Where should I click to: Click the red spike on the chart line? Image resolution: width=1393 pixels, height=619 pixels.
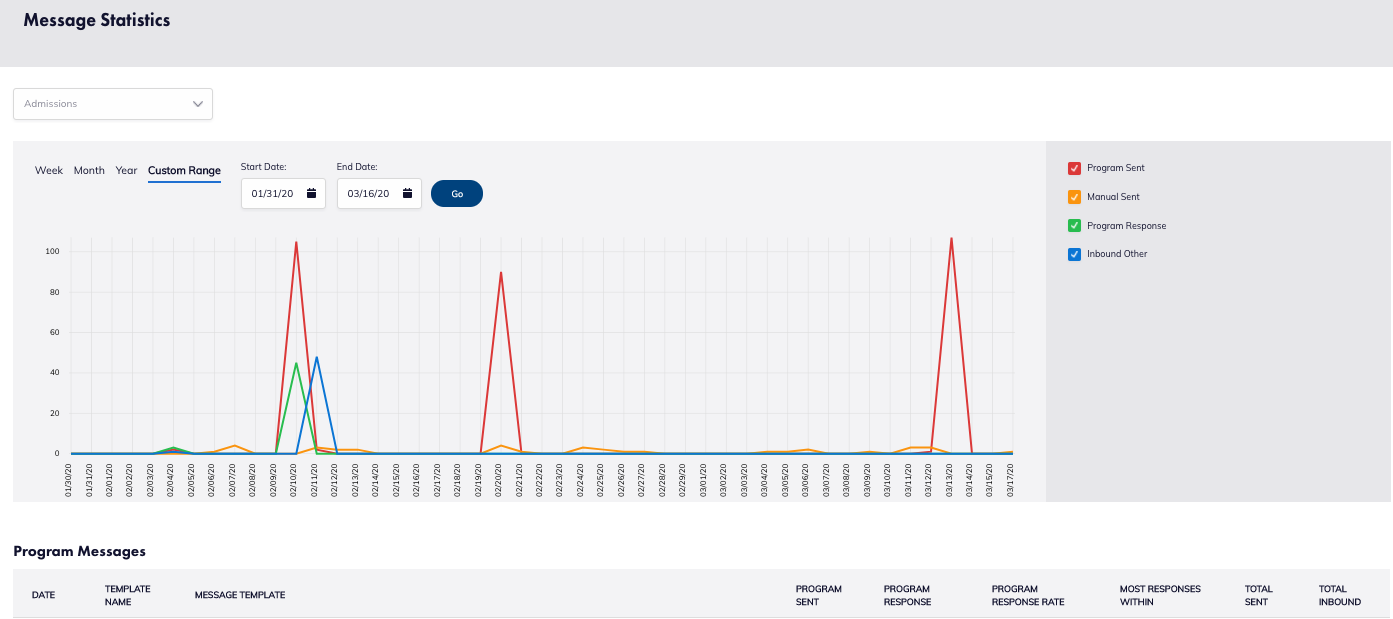click(x=296, y=243)
